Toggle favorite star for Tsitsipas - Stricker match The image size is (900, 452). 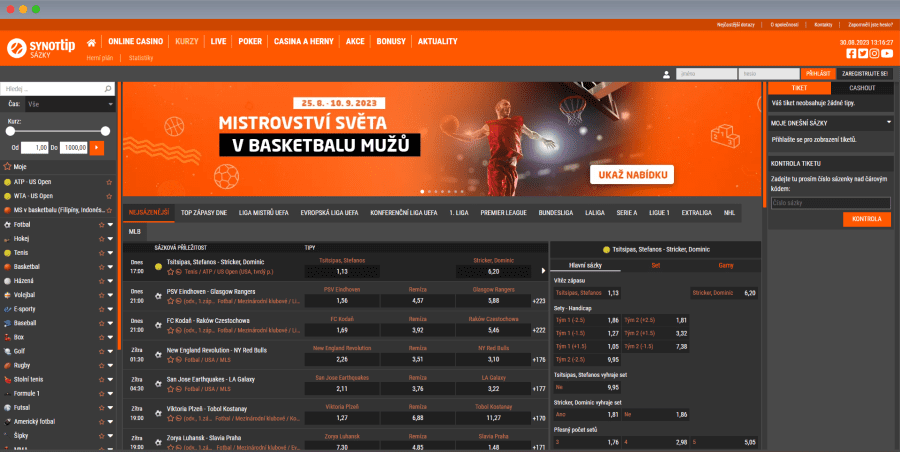pyautogui.click(x=171, y=272)
